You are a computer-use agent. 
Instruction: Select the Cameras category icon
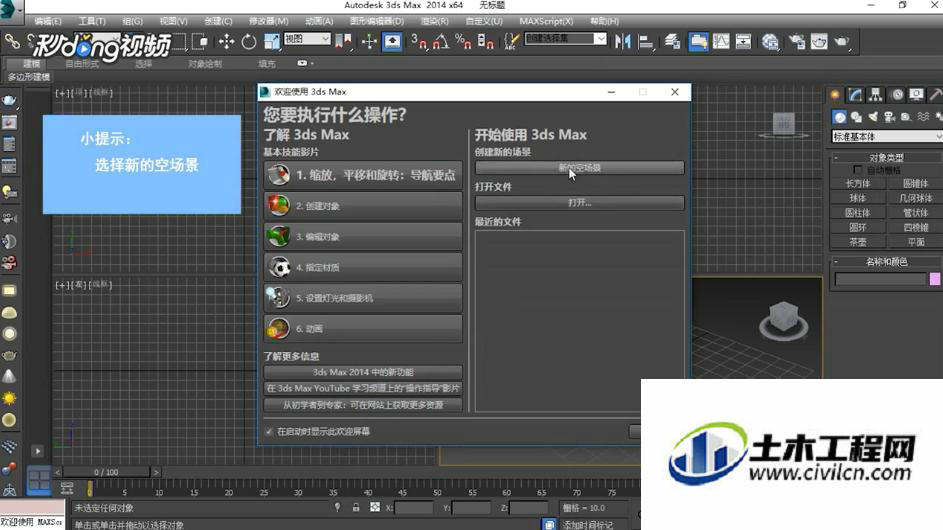889,117
